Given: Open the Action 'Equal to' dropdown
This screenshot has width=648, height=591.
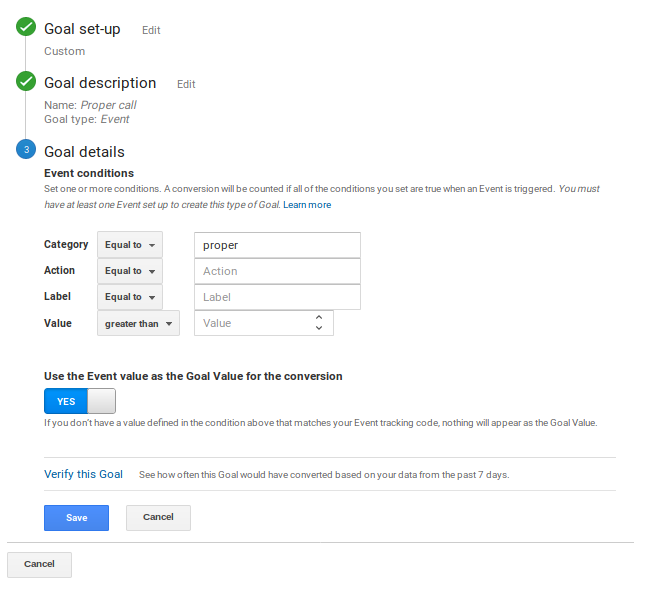Looking at the screenshot, I should 130,271.
